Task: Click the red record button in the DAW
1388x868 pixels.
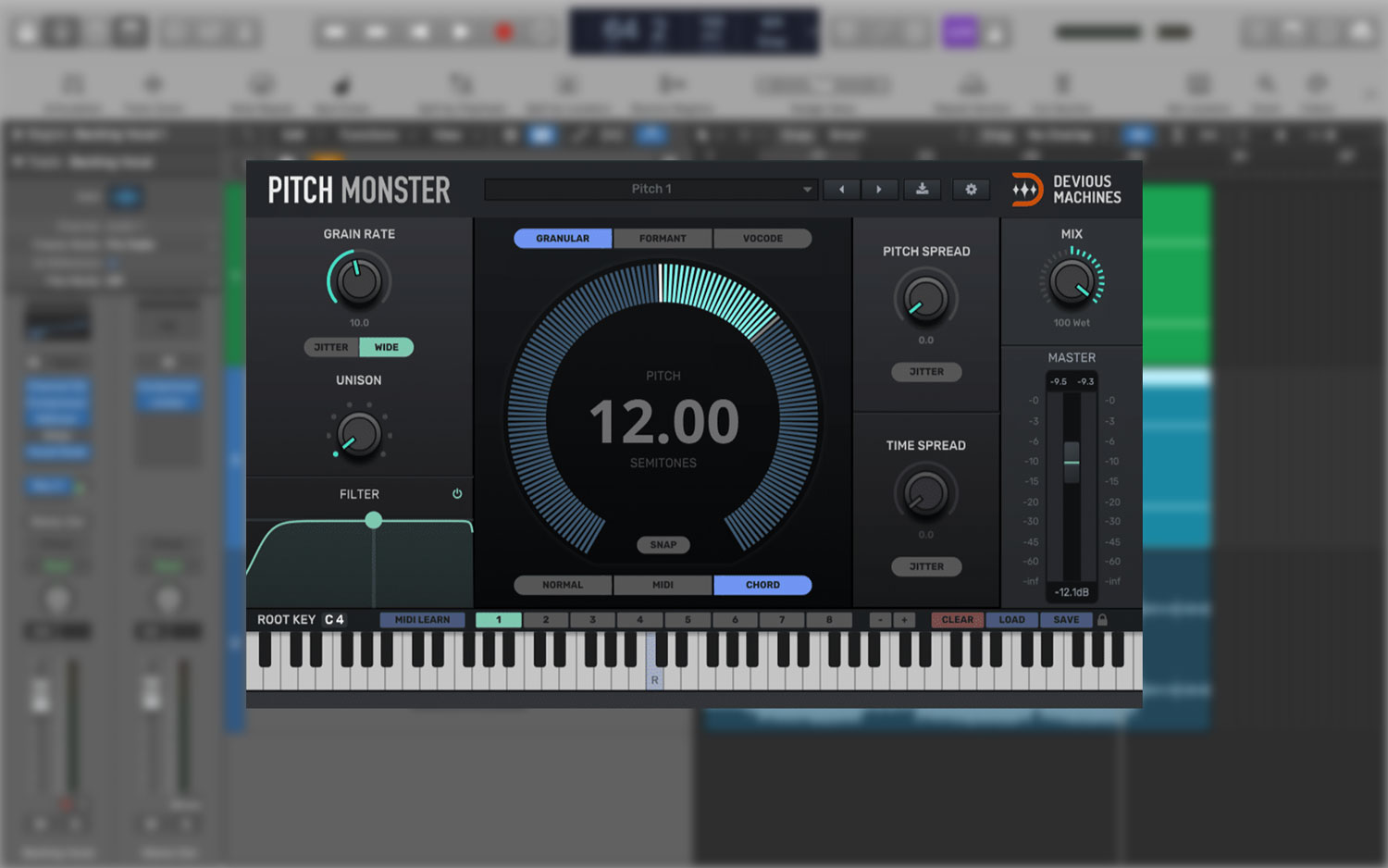Action: [503, 32]
